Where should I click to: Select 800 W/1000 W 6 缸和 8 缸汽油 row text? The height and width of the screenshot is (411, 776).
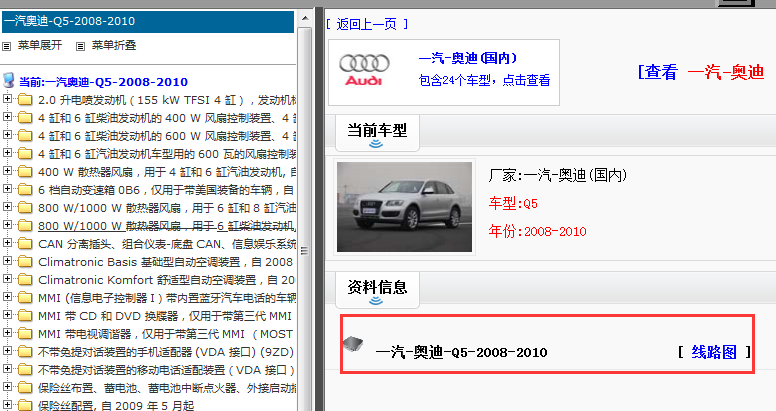[x=167, y=208]
